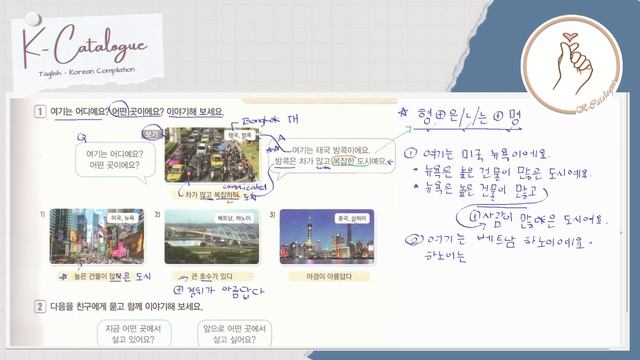Image resolution: width=640 pixels, height=360 pixels.
Task: Select the 'Taglish - Korean Compilation' subtitle
Action: click(x=87, y=72)
